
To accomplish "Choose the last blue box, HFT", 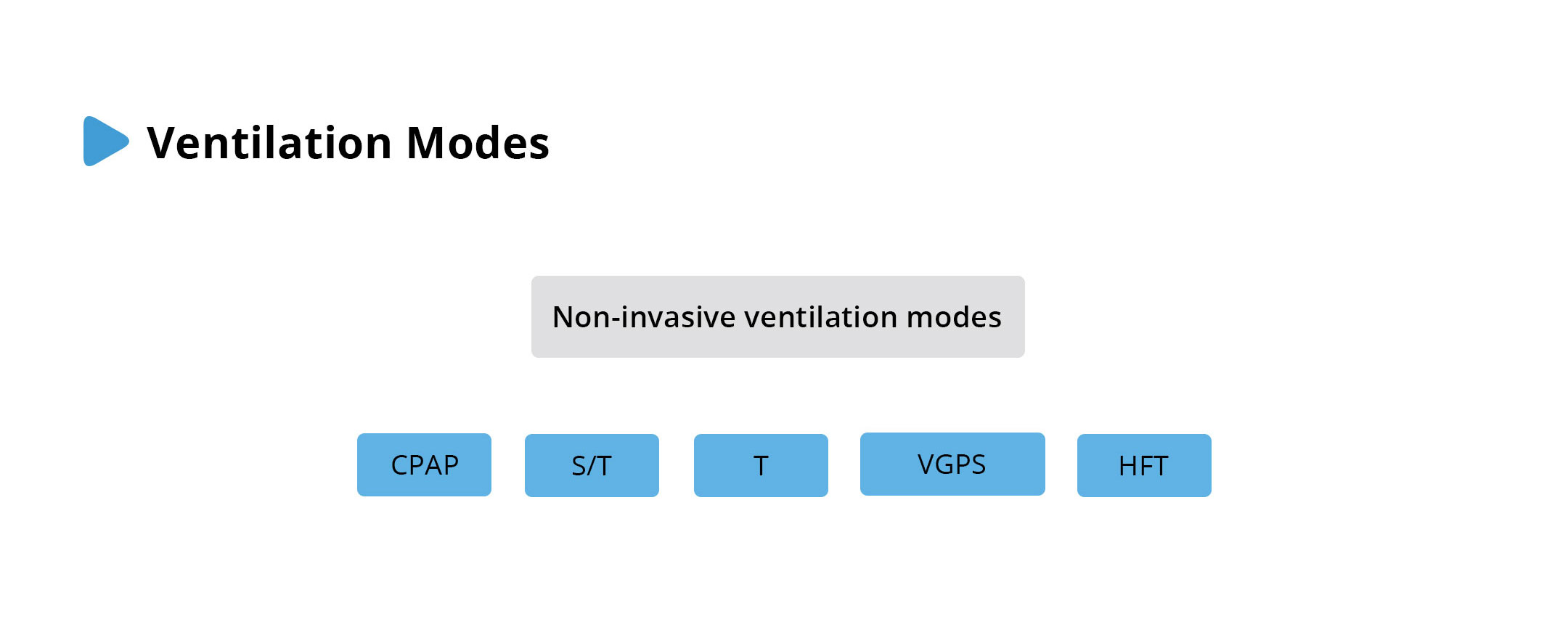I will (1144, 465).
